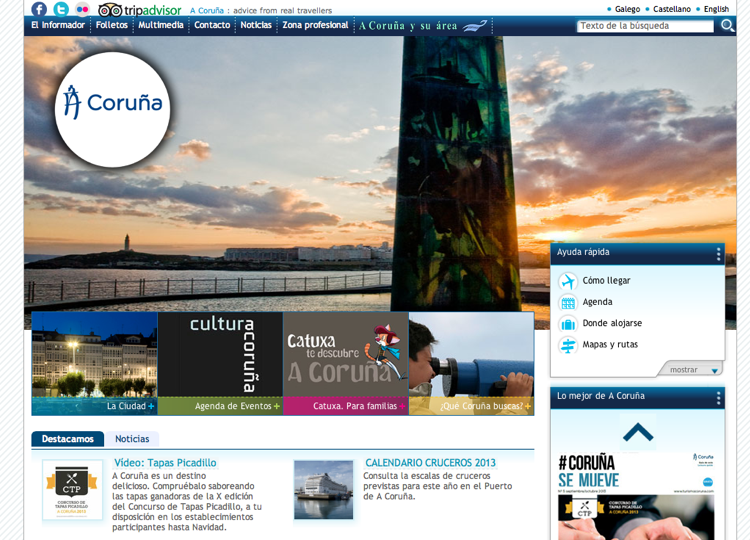This screenshot has height=540, width=750.
Task: Open La Ciudad image tile
Action: point(95,364)
